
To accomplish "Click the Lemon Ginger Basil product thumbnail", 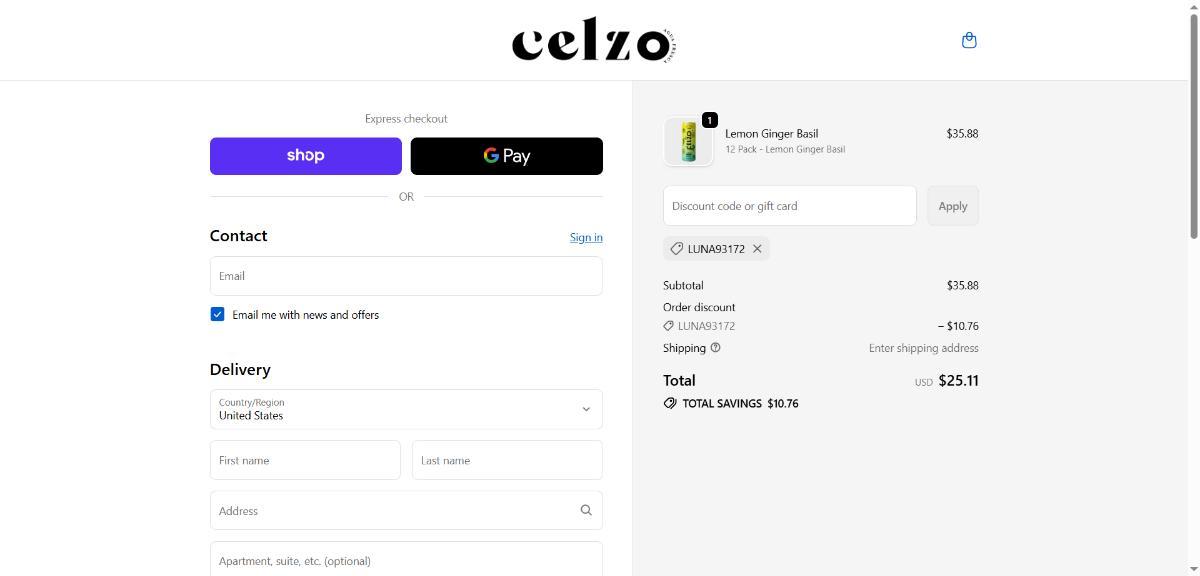I will [x=688, y=141].
